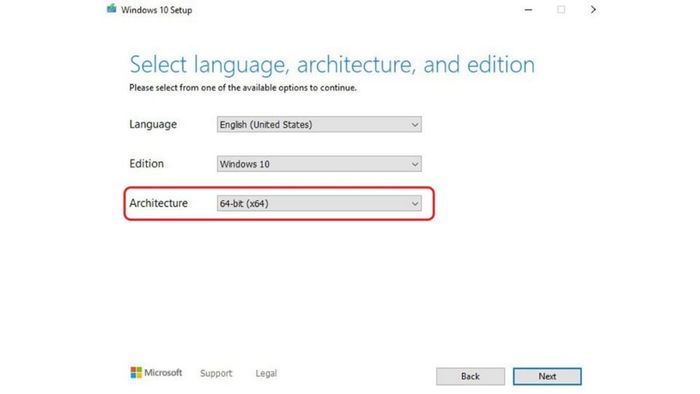Click the Microsoft logo
The width and height of the screenshot is (700, 394).
click(156, 372)
